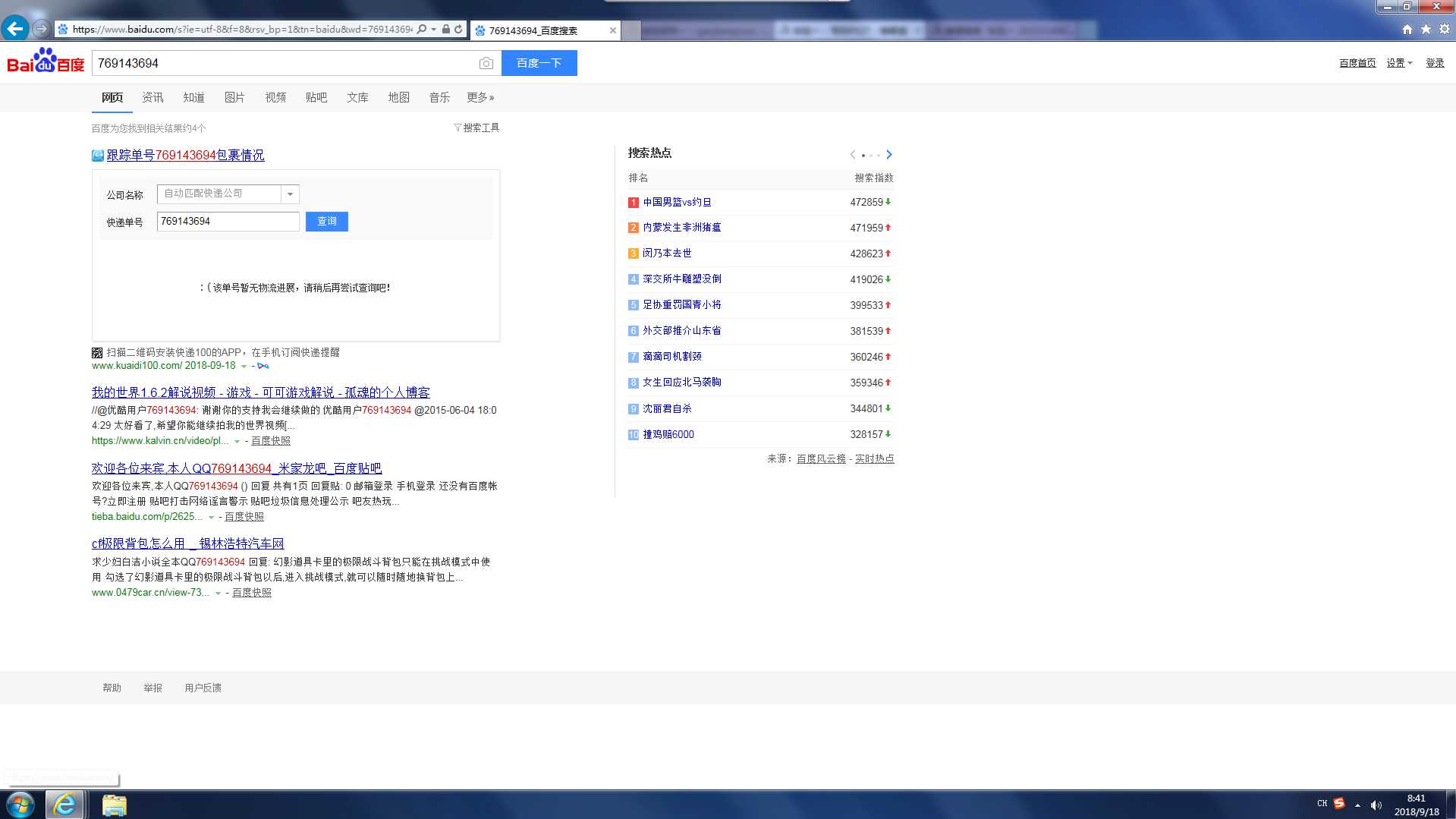Switch to the 文库 tab
This screenshot has width=1456, height=819.
tap(357, 97)
